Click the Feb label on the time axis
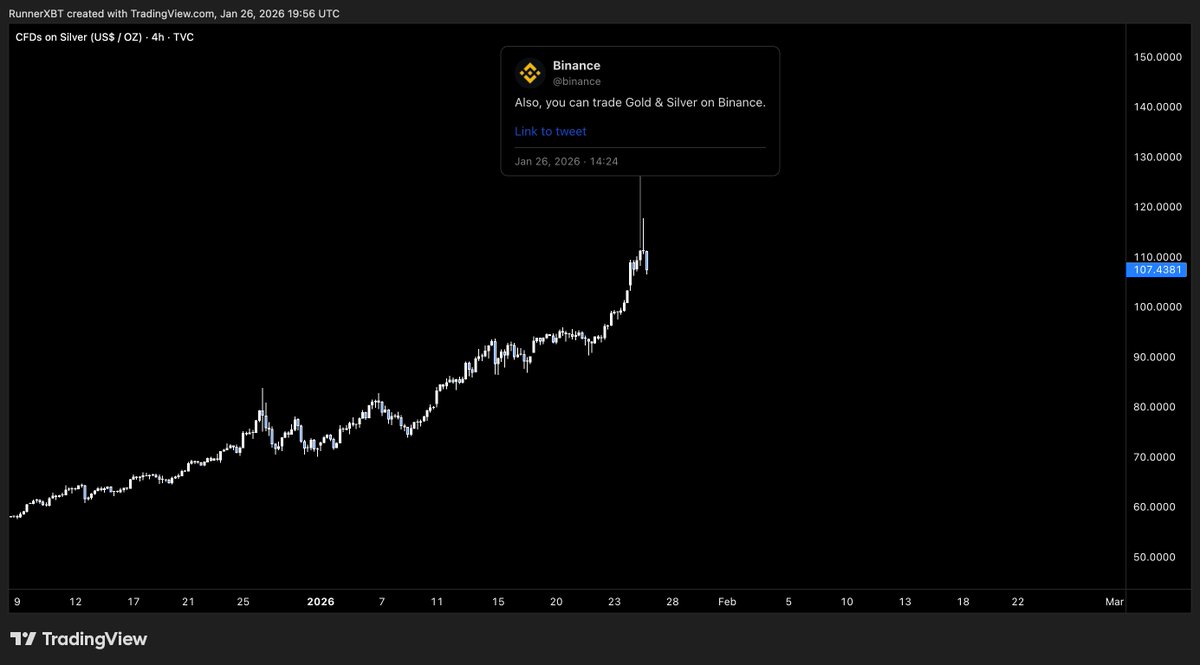This screenshot has width=1200, height=665. [726, 602]
